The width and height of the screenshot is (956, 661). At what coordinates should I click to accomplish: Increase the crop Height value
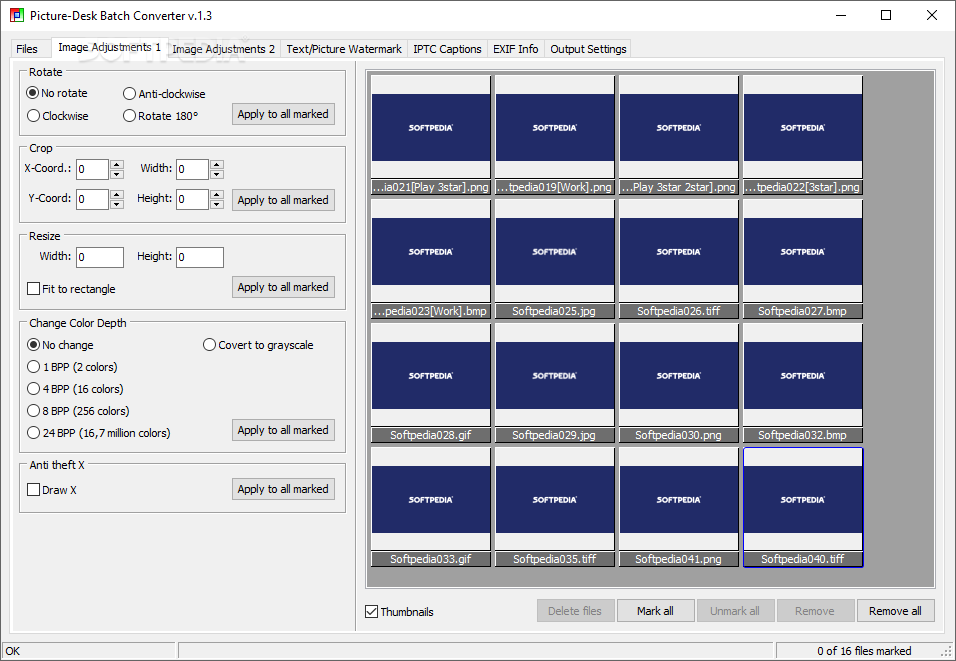click(217, 195)
